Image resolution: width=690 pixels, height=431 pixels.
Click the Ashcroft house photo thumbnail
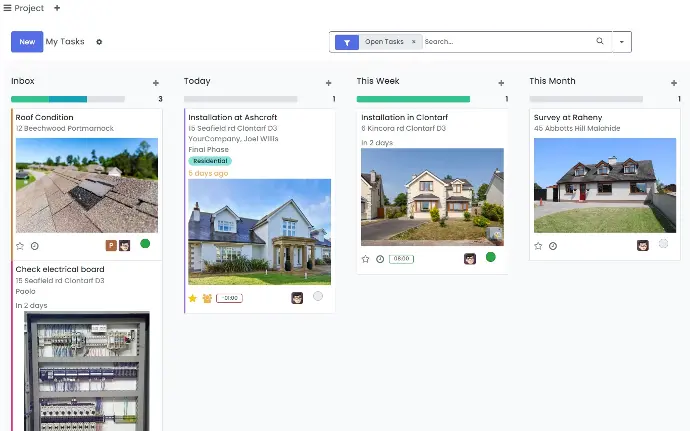(x=260, y=232)
